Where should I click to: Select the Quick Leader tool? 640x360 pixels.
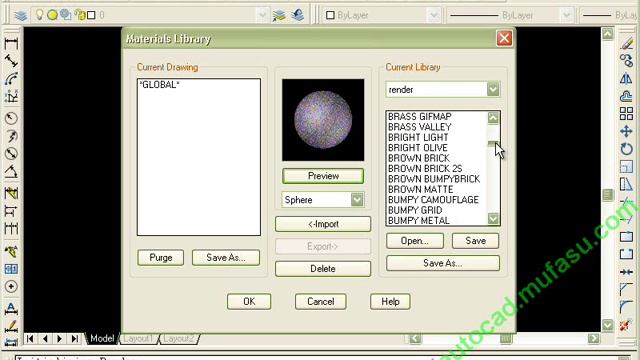11,251
